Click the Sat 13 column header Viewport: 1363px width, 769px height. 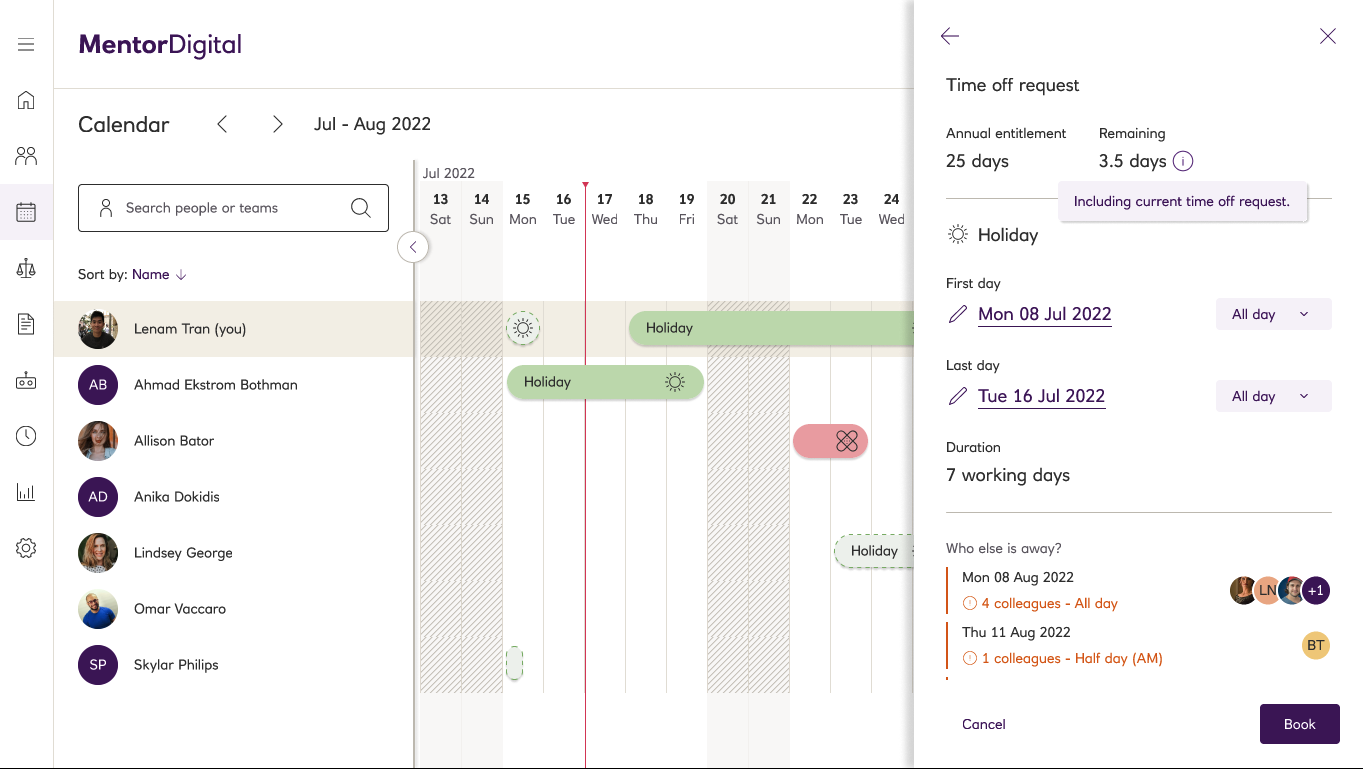tap(440, 209)
